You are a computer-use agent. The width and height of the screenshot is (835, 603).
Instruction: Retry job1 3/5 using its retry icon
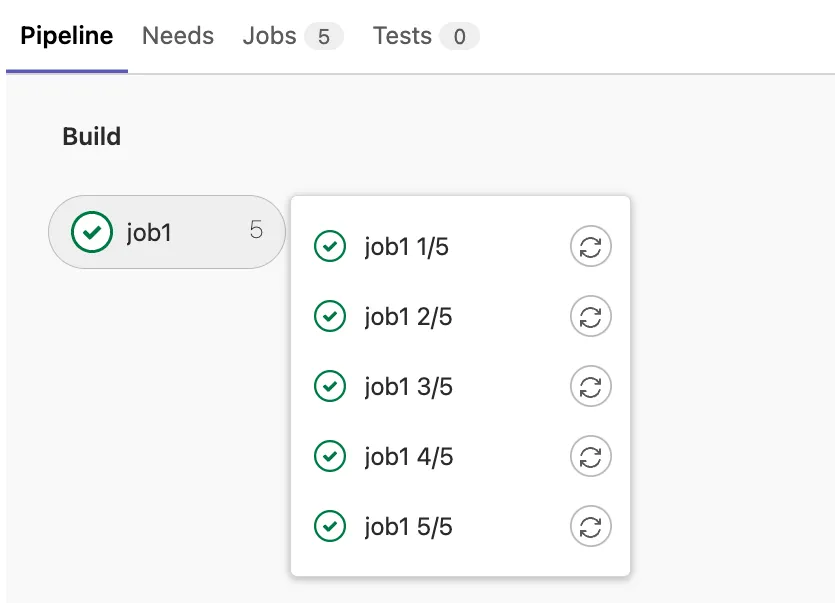[590, 386]
